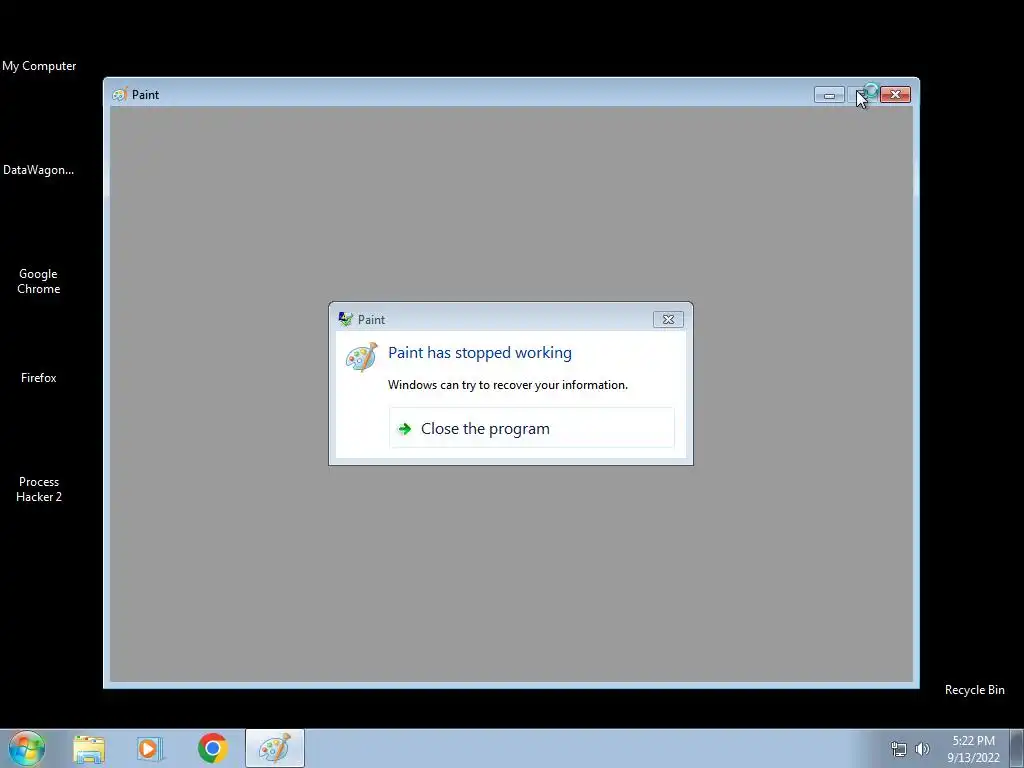Click the Show desktop strip
1024x768 pixels.
(1017, 748)
